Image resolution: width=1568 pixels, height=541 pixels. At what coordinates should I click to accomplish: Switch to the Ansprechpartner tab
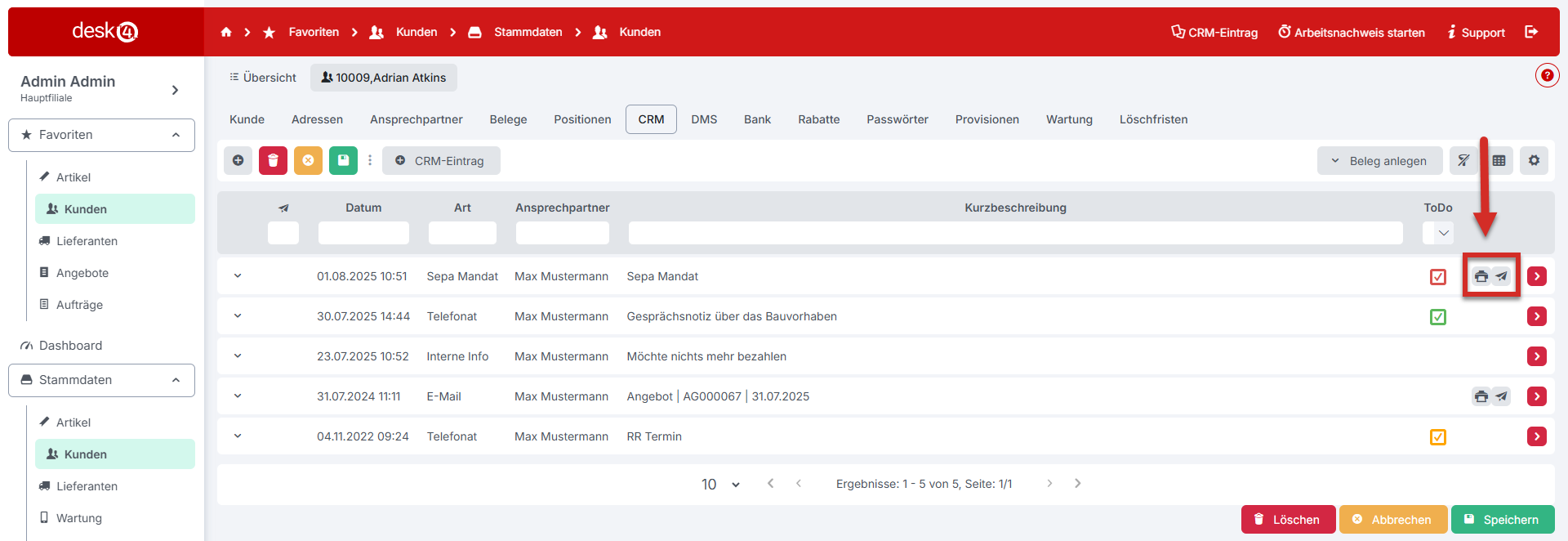pyautogui.click(x=416, y=119)
